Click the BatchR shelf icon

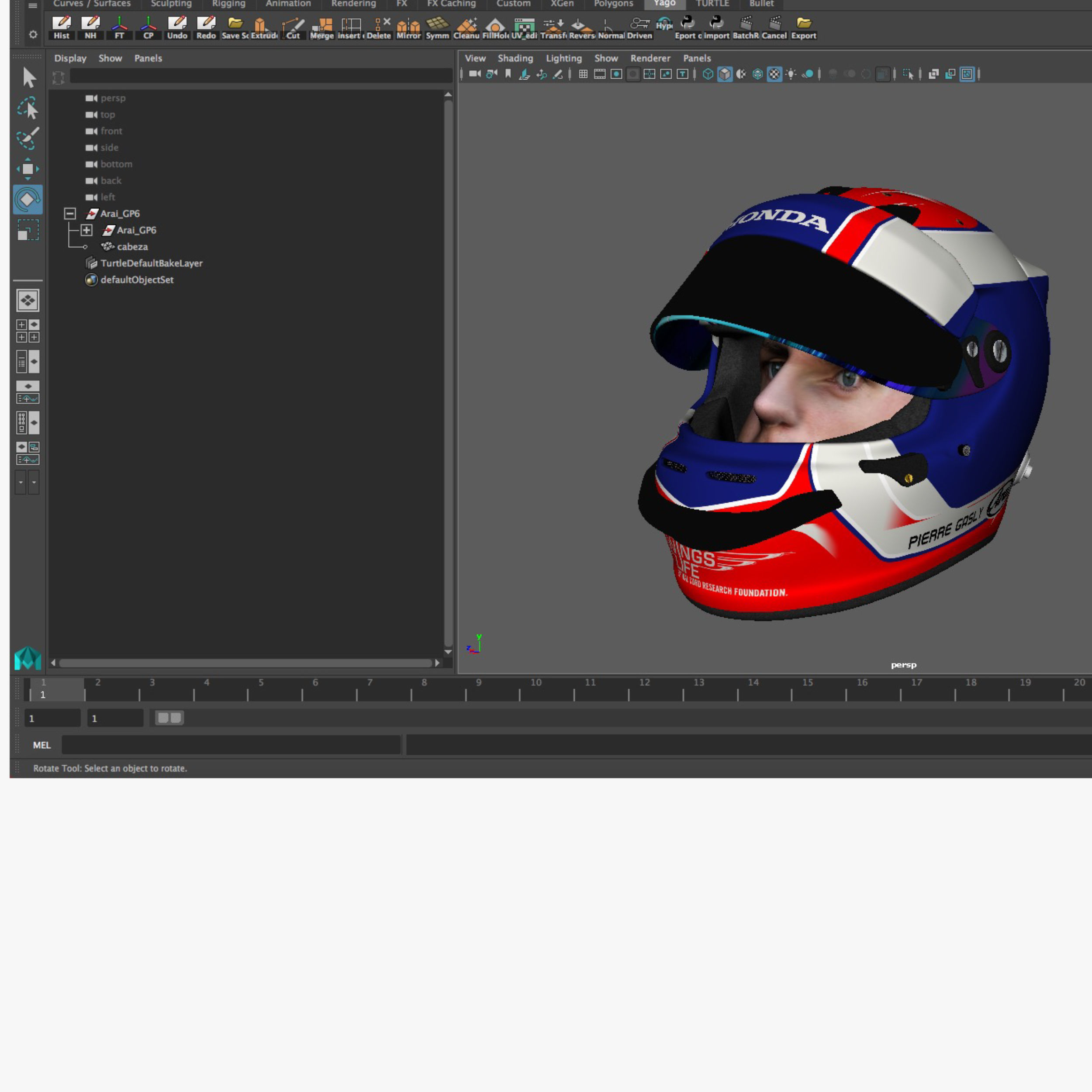746,28
